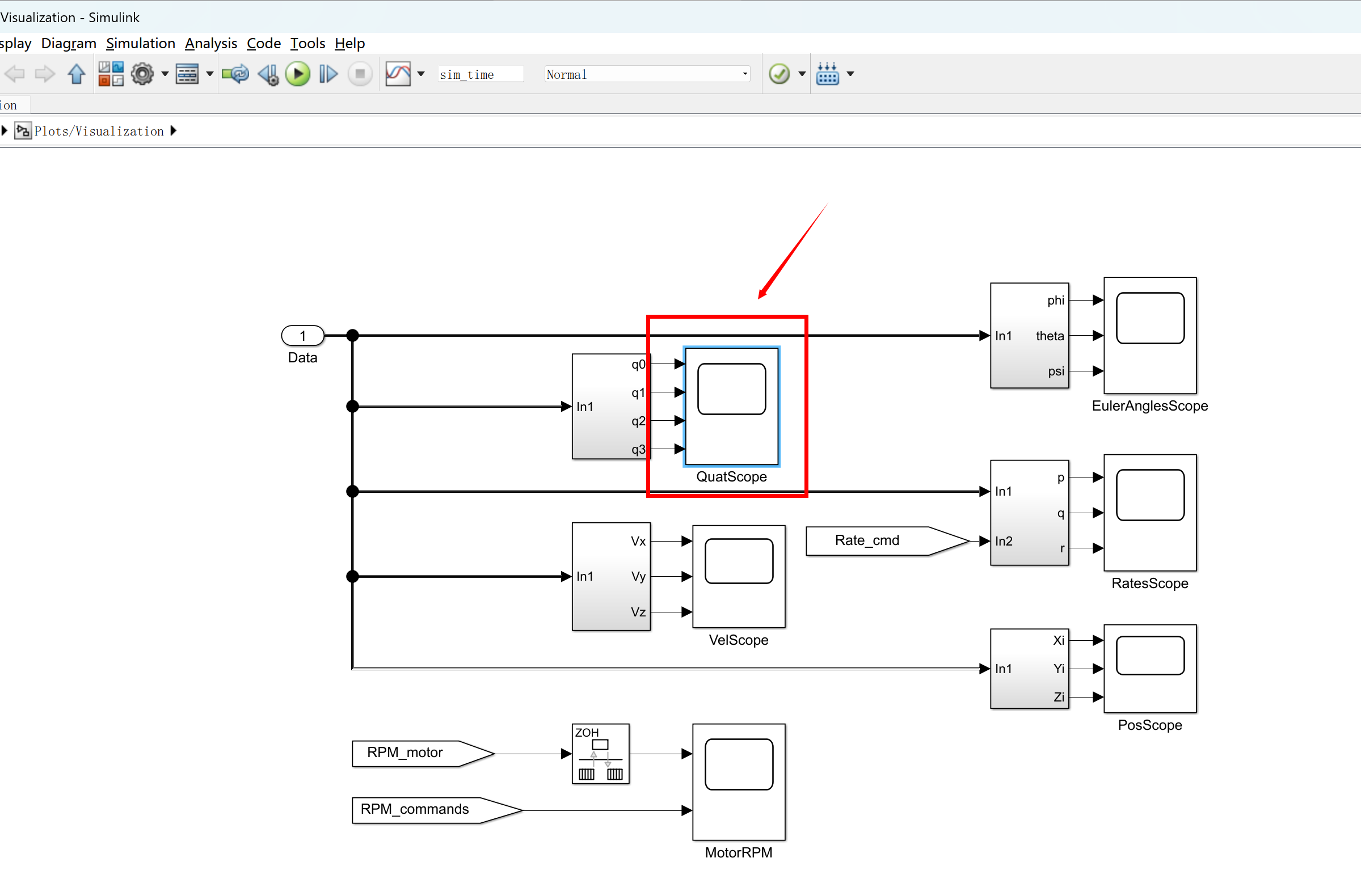
Task: Click the sim_time stop time field
Action: click(480, 74)
